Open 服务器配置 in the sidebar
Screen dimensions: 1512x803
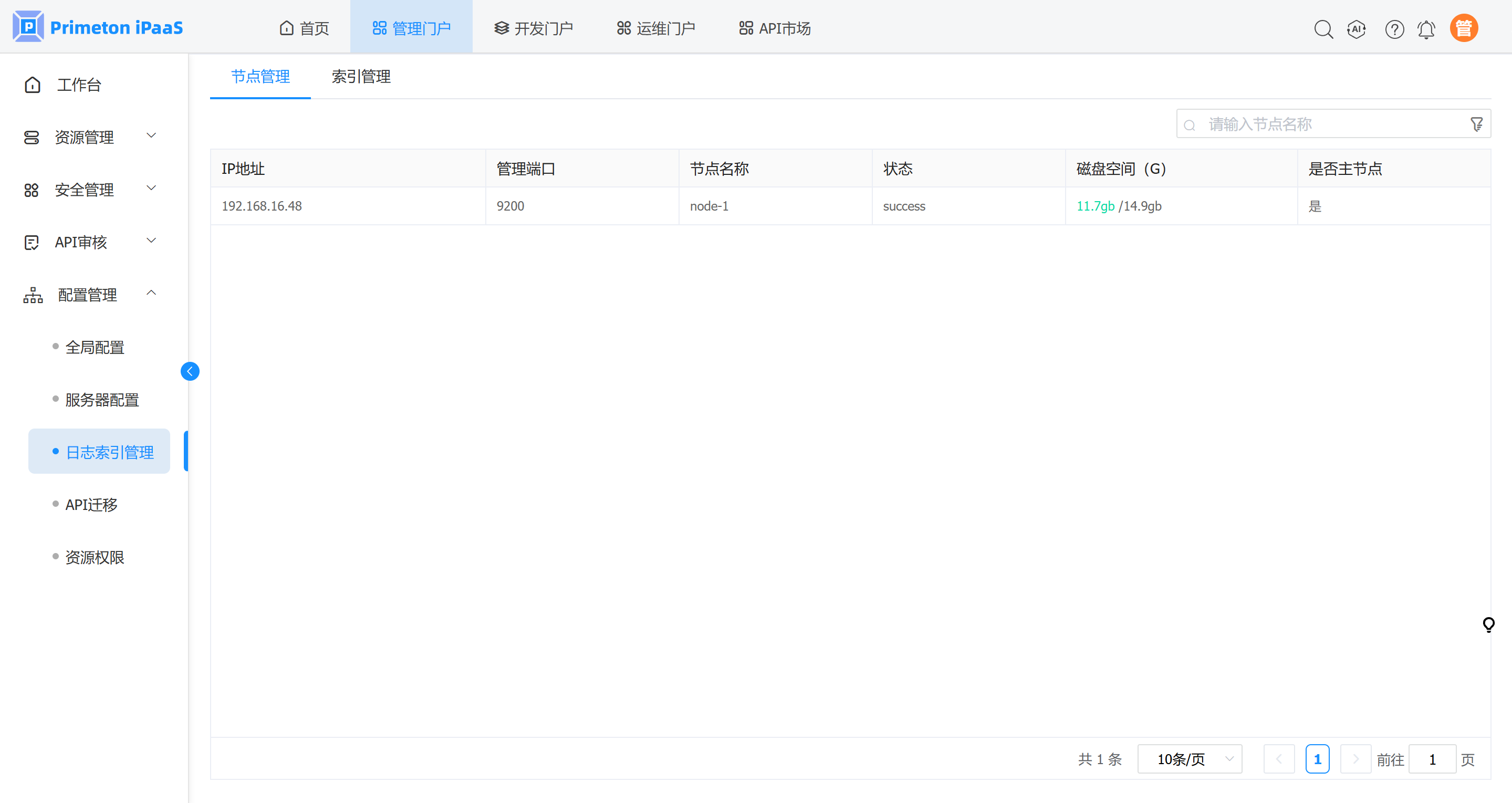[102, 400]
